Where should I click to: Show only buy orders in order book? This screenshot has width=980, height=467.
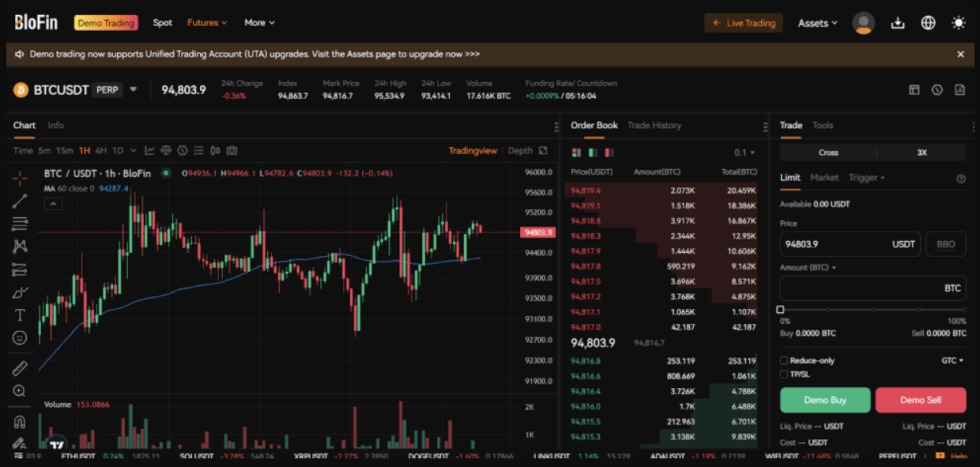coord(592,153)
